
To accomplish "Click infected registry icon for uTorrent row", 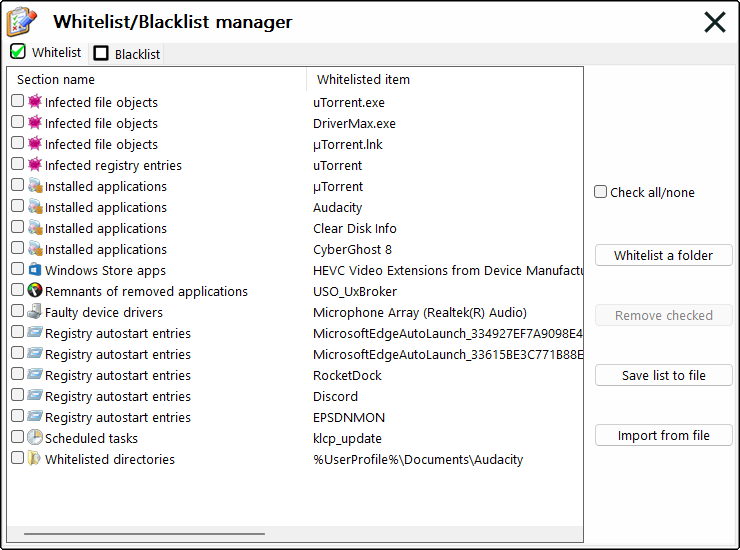I will [x=34, y=164].
